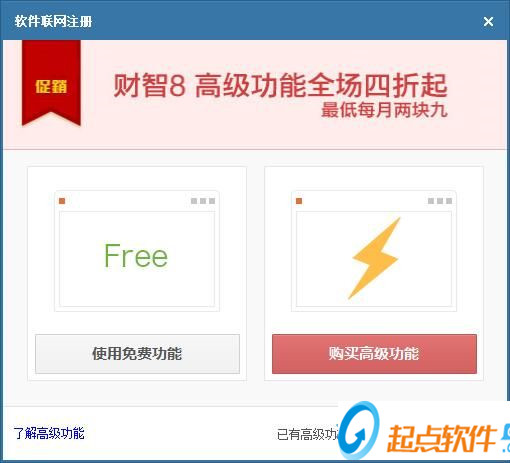Click the orange square in Free window thumbnail

click(x=62, y=201)
